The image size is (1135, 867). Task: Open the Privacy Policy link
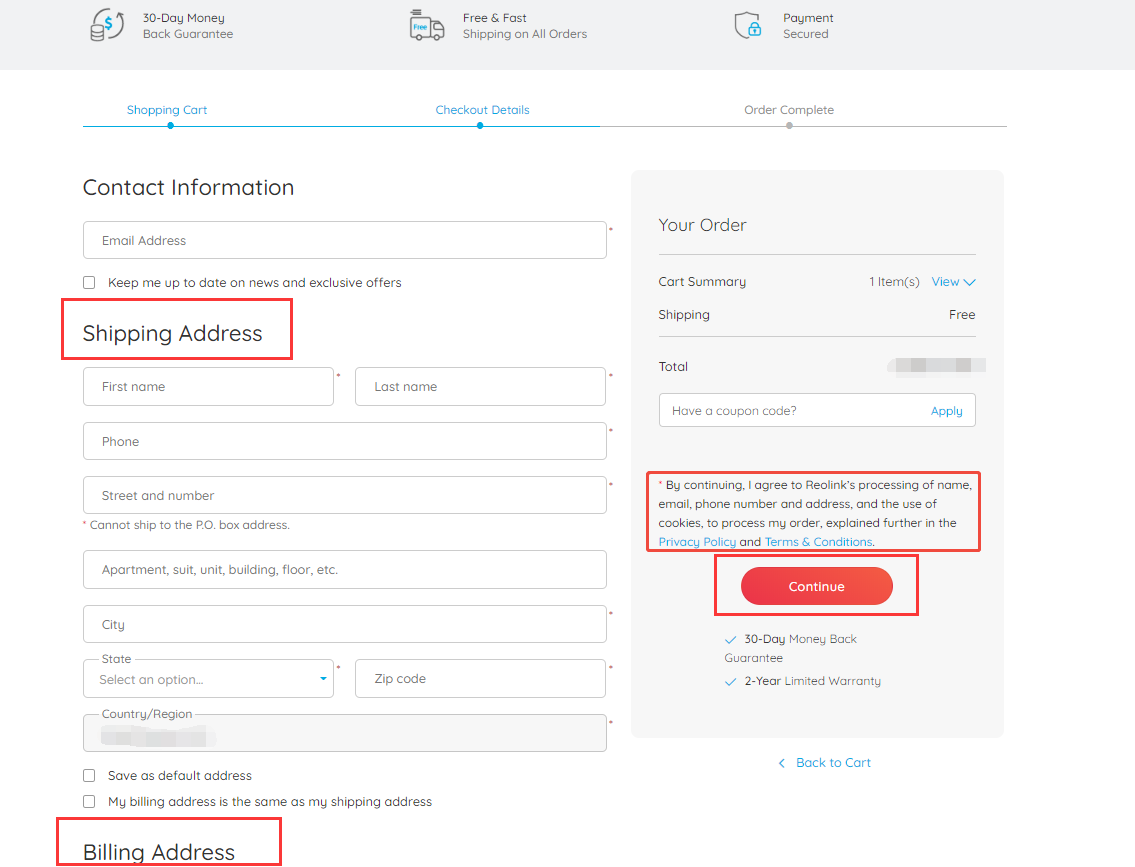697,542
